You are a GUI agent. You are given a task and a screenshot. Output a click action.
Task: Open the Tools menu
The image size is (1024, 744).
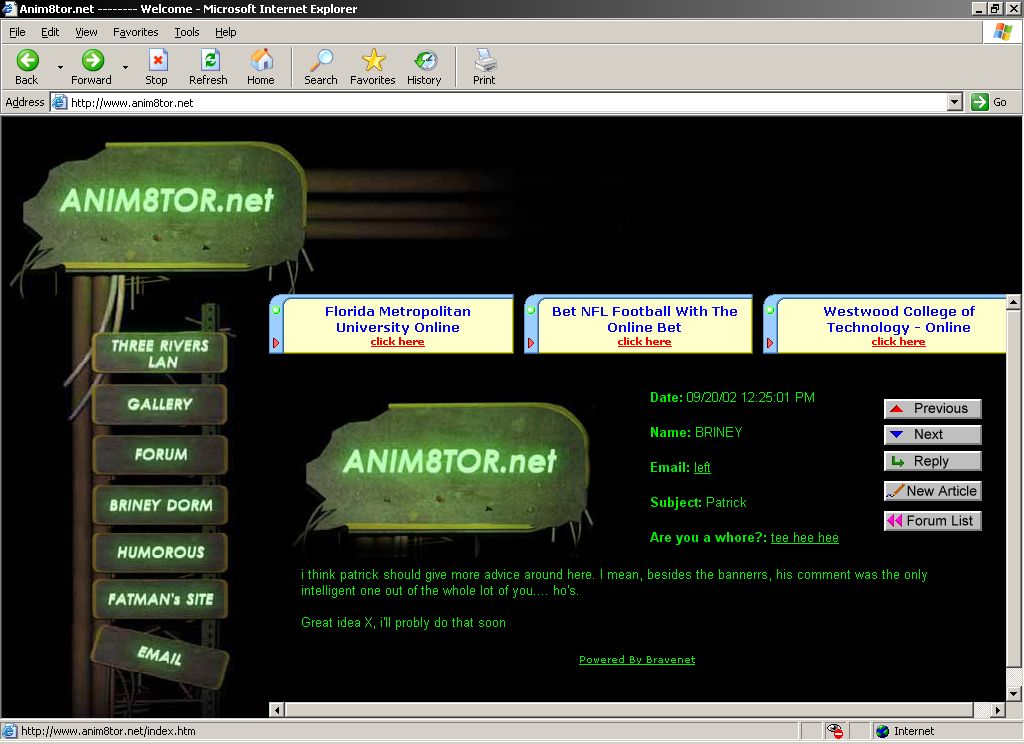coord(186,32)
